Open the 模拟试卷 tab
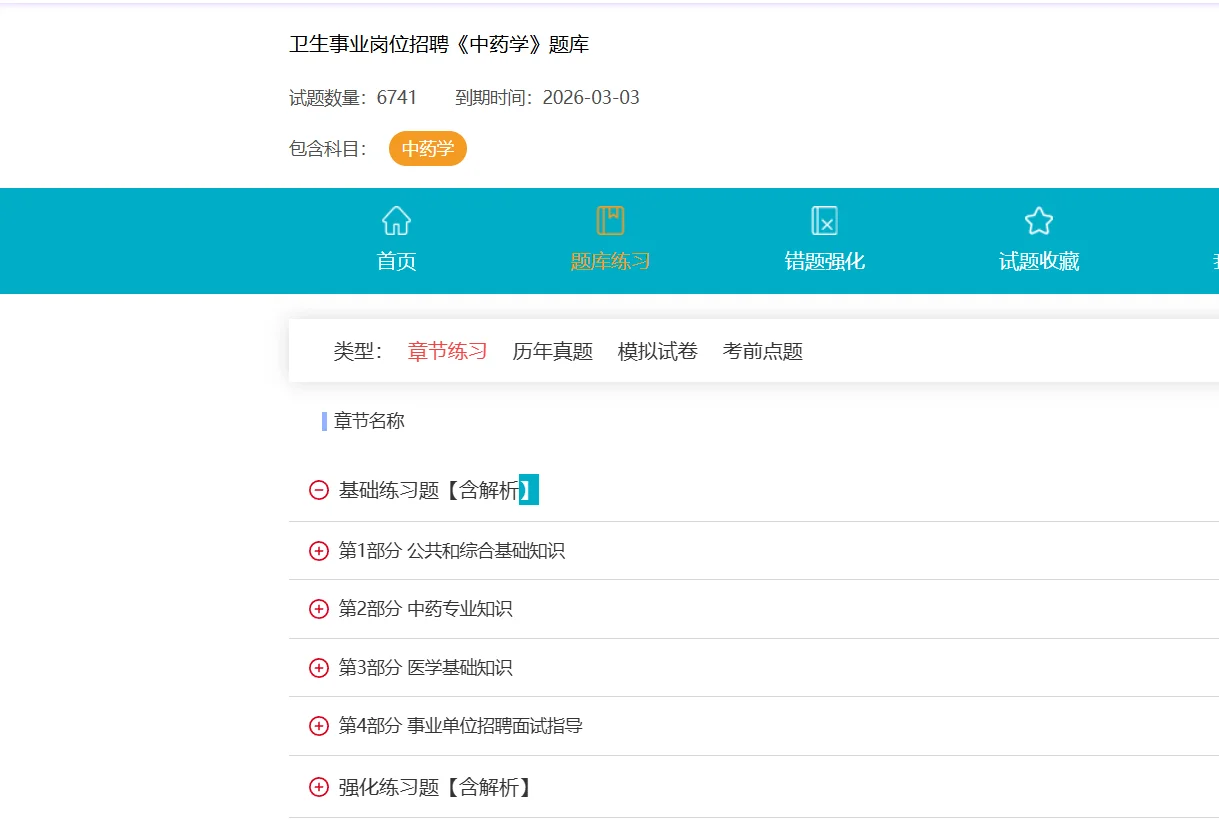 click(x=656, y=351)
